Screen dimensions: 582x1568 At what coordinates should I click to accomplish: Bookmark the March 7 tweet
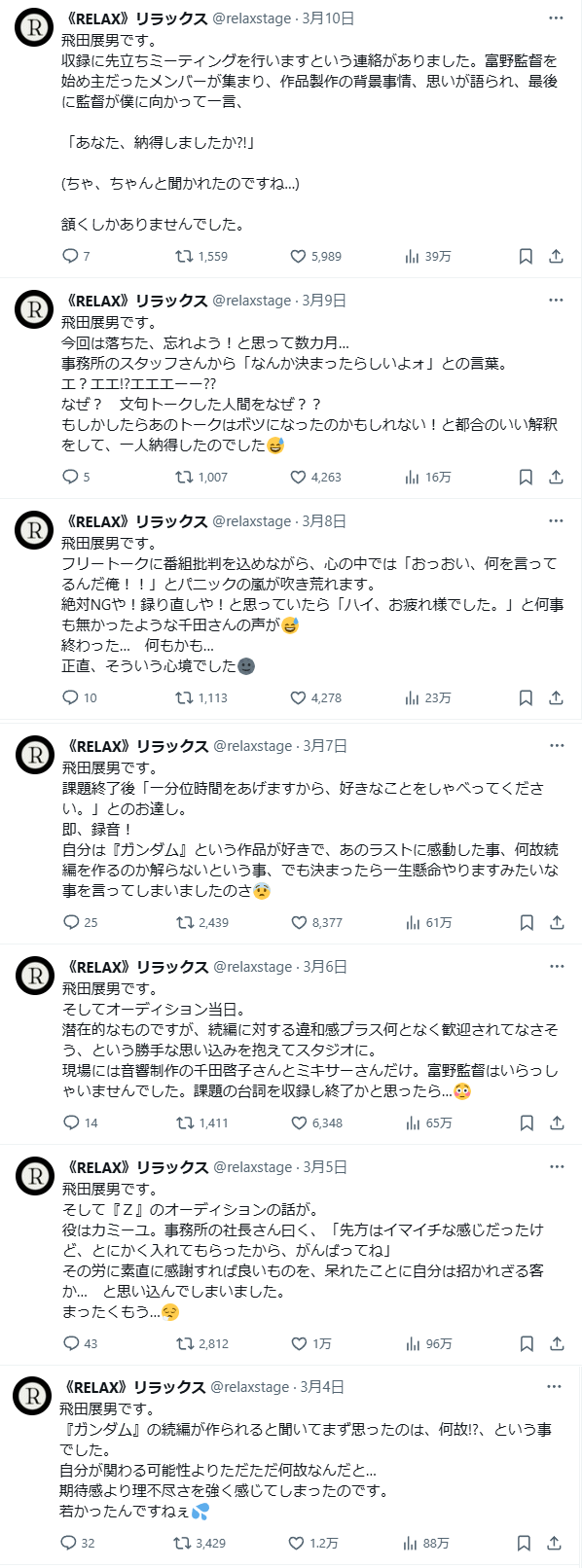[x=526, y=922]
